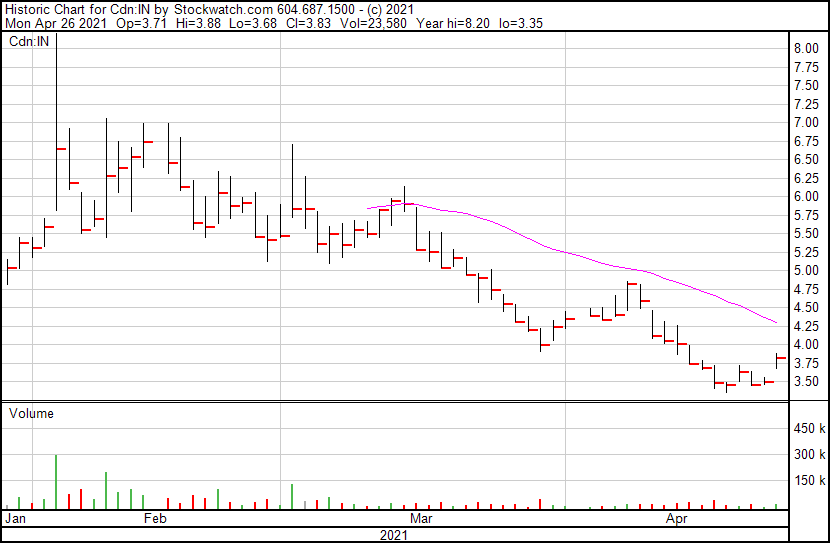The width and height of the screenshot is (830, 543).
Task: Click the Volume panel label
Action: tap(31, 413)
